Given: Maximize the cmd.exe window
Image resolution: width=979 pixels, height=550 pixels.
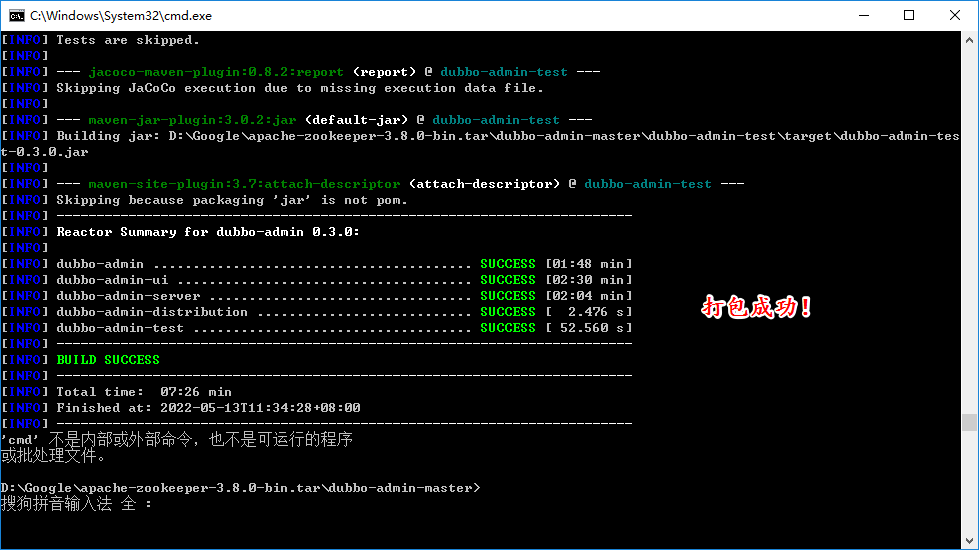Looking at the screenshot, I should pyautogui.click(x=909, y=16).
